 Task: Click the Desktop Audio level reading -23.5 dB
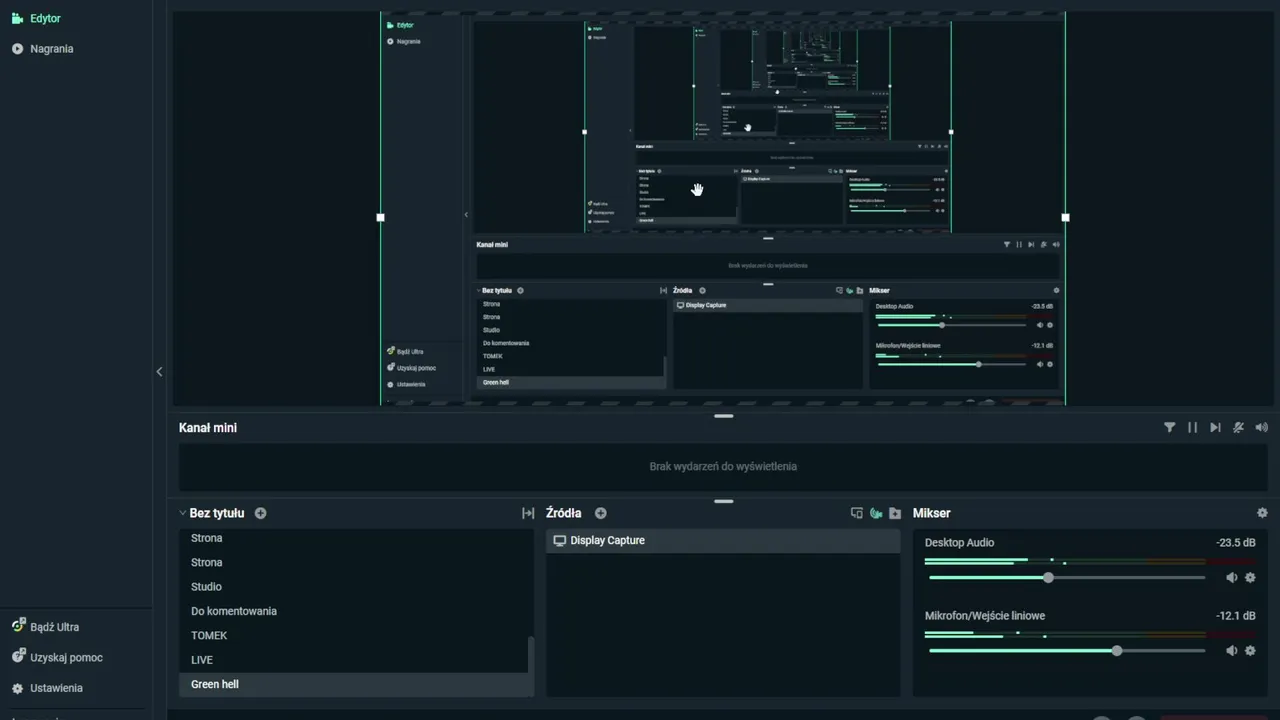click(1235, 543)
